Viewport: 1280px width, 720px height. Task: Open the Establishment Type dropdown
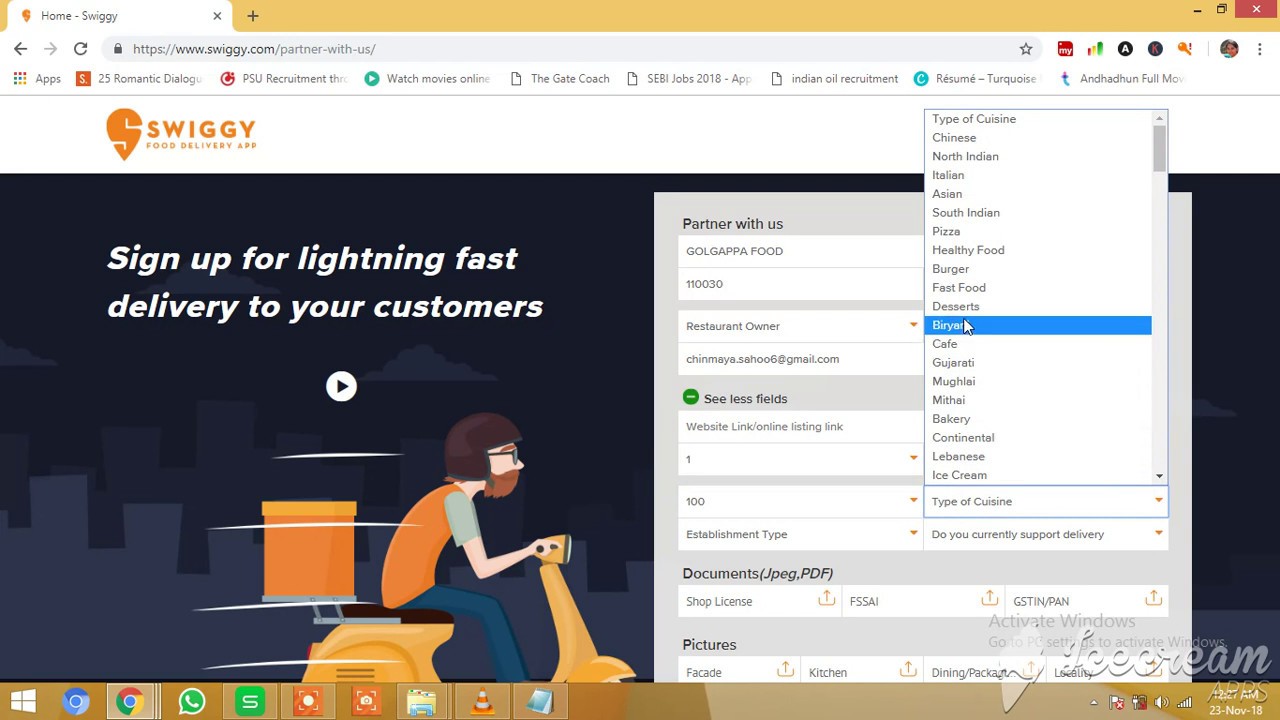click(x=801, y=534)
